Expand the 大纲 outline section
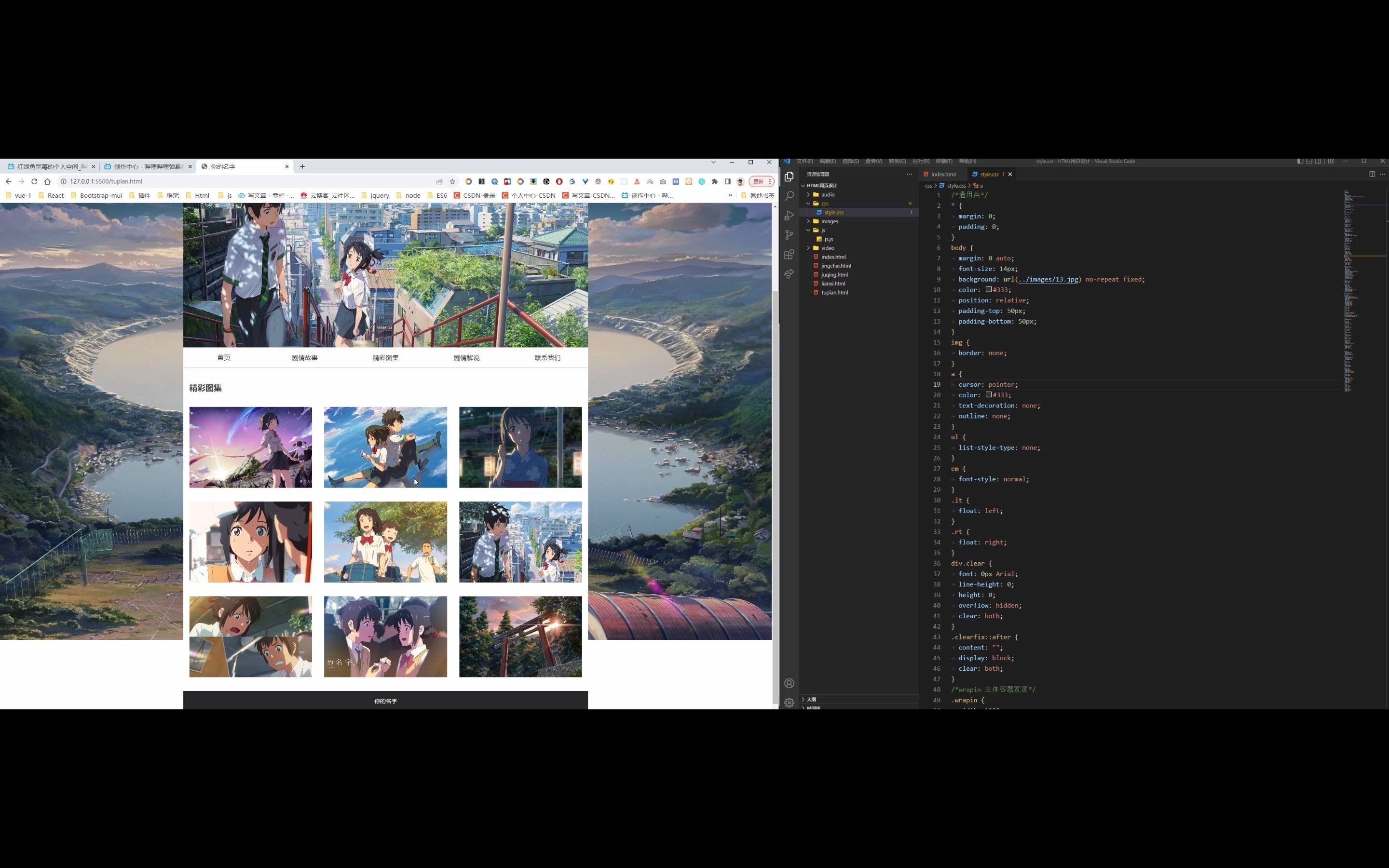This screenshot has width=1389, height=868. (858, 699)
